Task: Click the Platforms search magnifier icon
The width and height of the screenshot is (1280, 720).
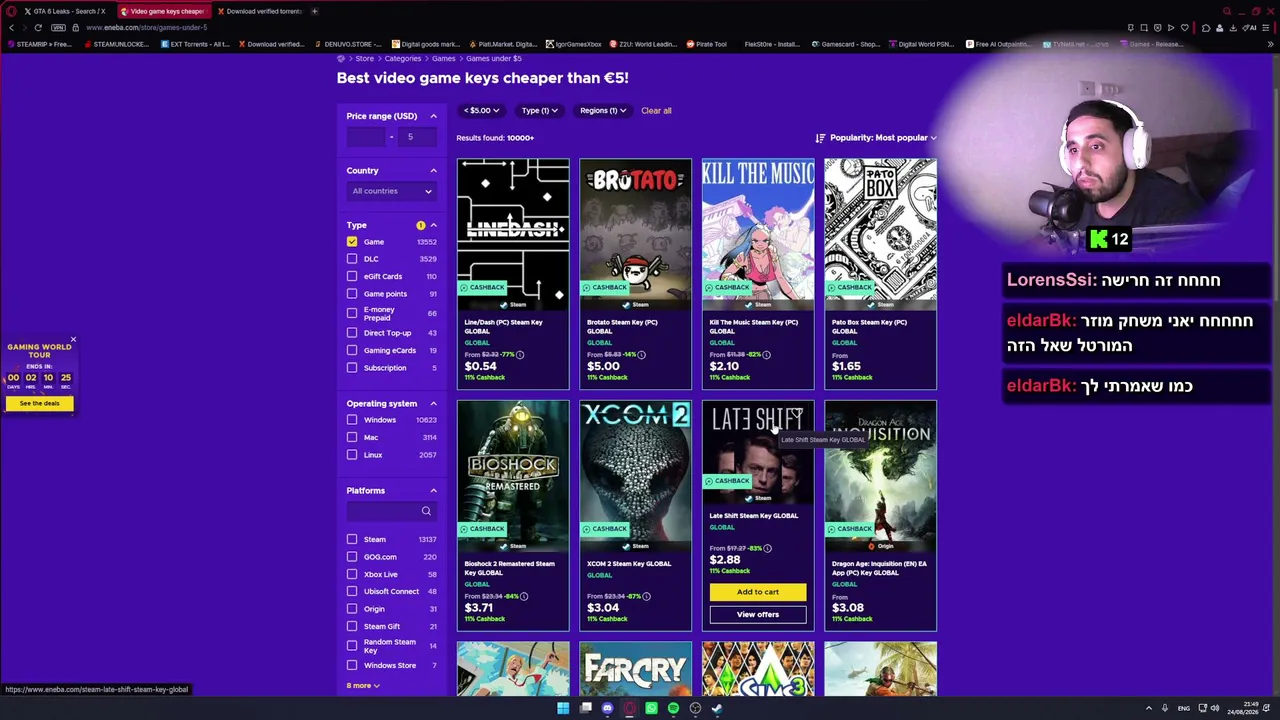Action: click(426, 511)
